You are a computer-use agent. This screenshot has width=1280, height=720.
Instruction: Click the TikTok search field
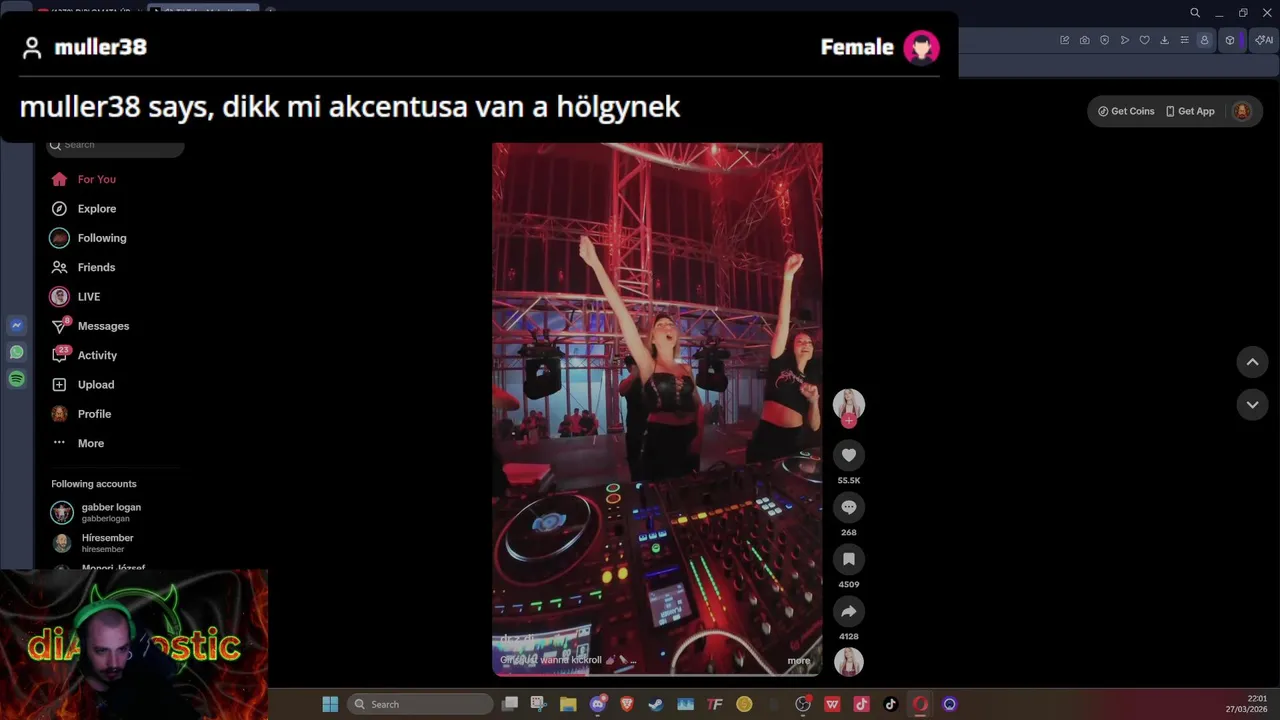(x=115, y=145)
